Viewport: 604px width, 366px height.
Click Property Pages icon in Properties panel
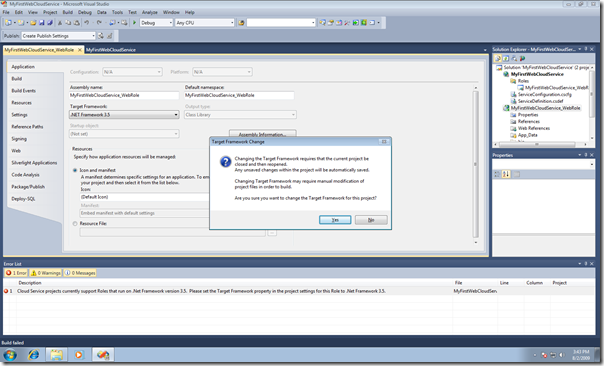coord(517,174)
